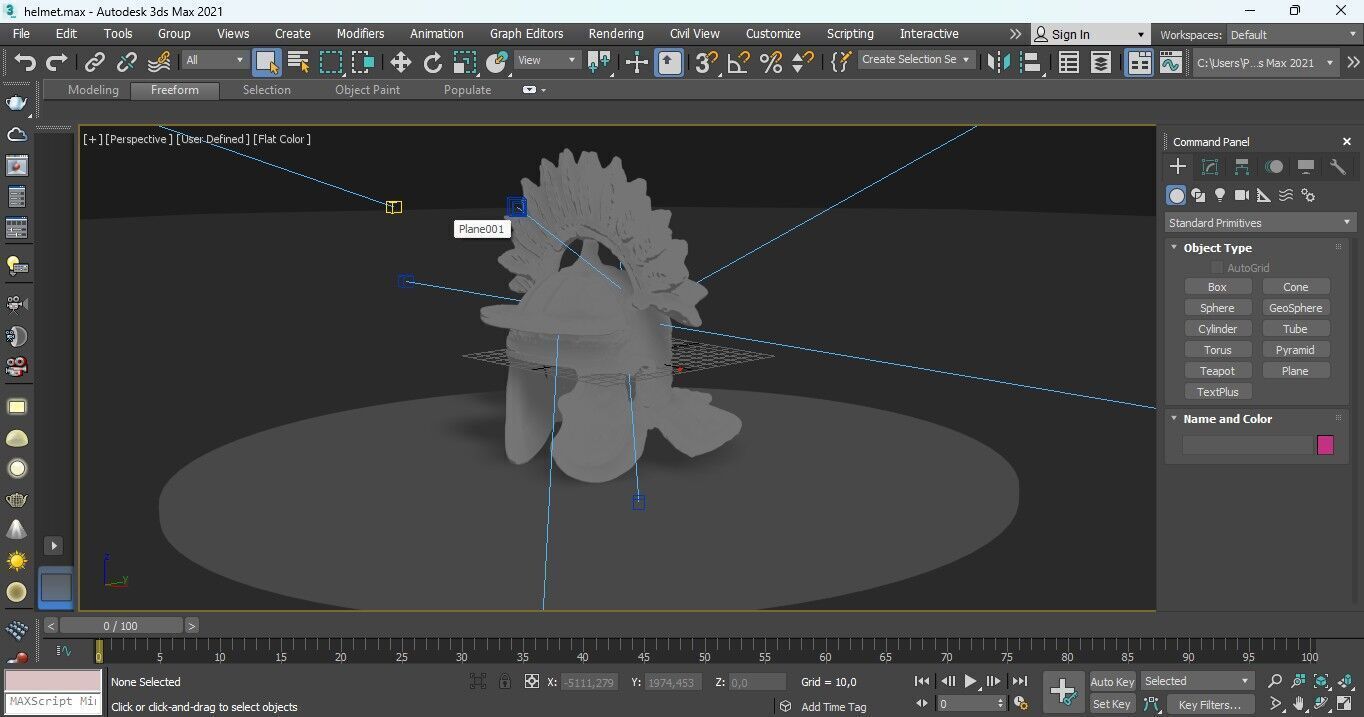Choose the Rectangular Selection Region tool

click(x=330, y=63)
